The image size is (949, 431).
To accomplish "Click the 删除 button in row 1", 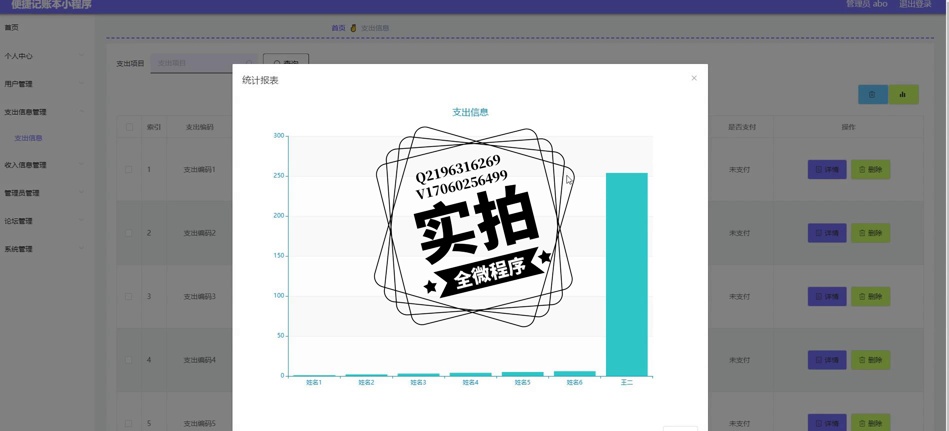I will coord(870,169).
